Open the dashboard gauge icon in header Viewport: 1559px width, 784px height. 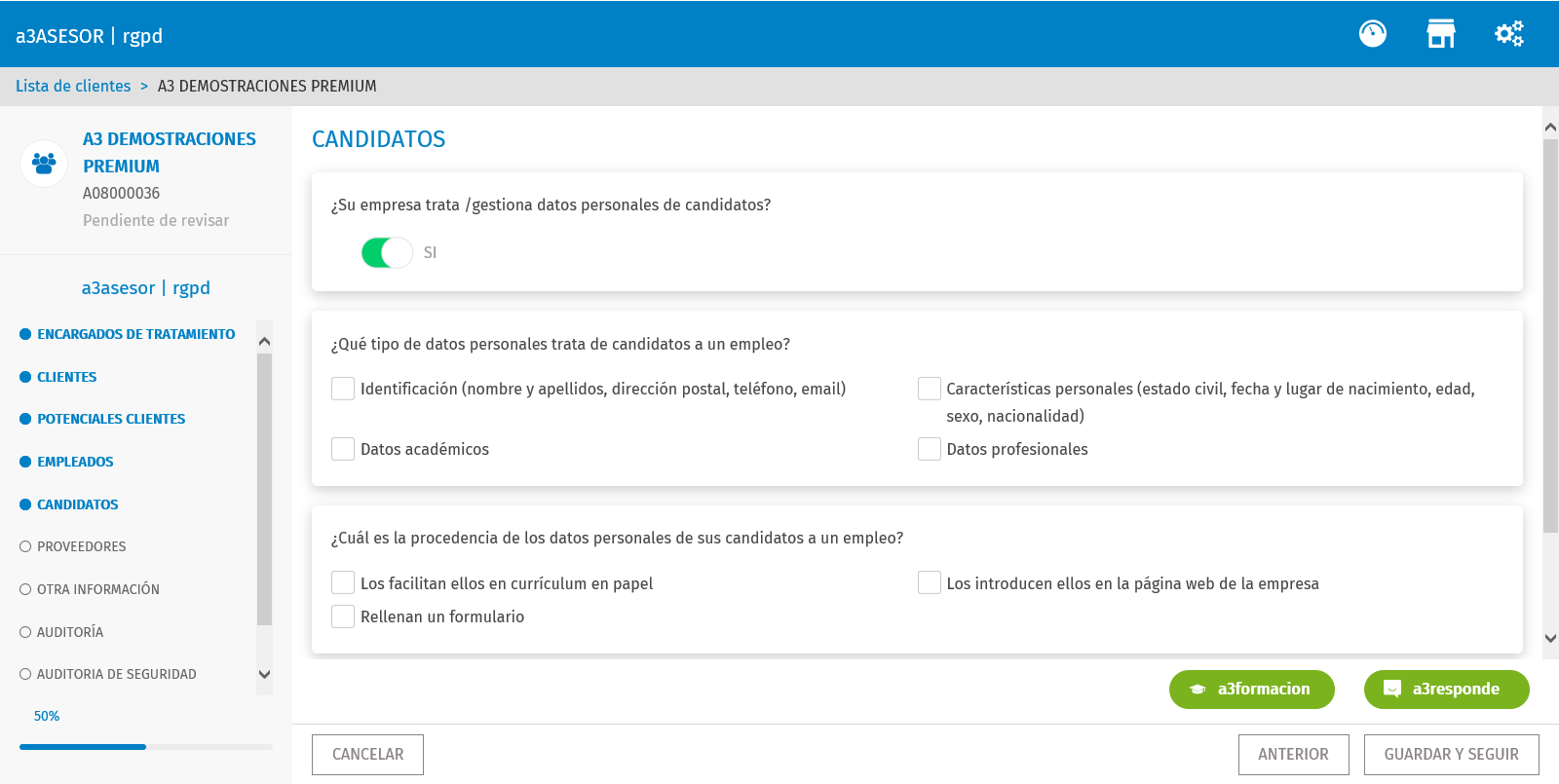1372,34
